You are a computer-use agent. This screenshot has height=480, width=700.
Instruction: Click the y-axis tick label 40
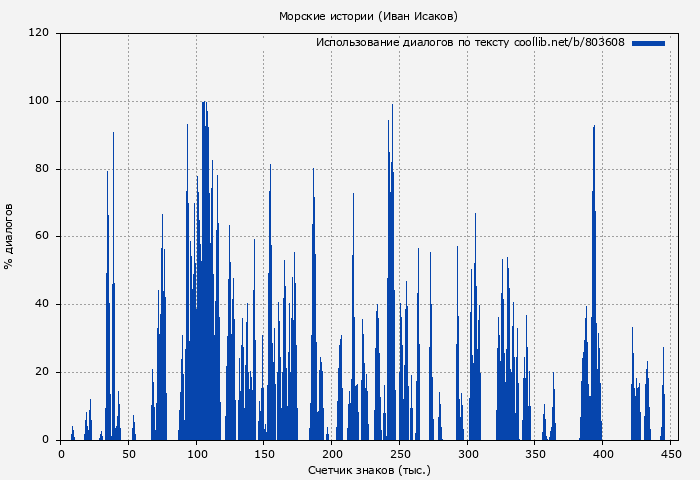click(x=42, y=304)
